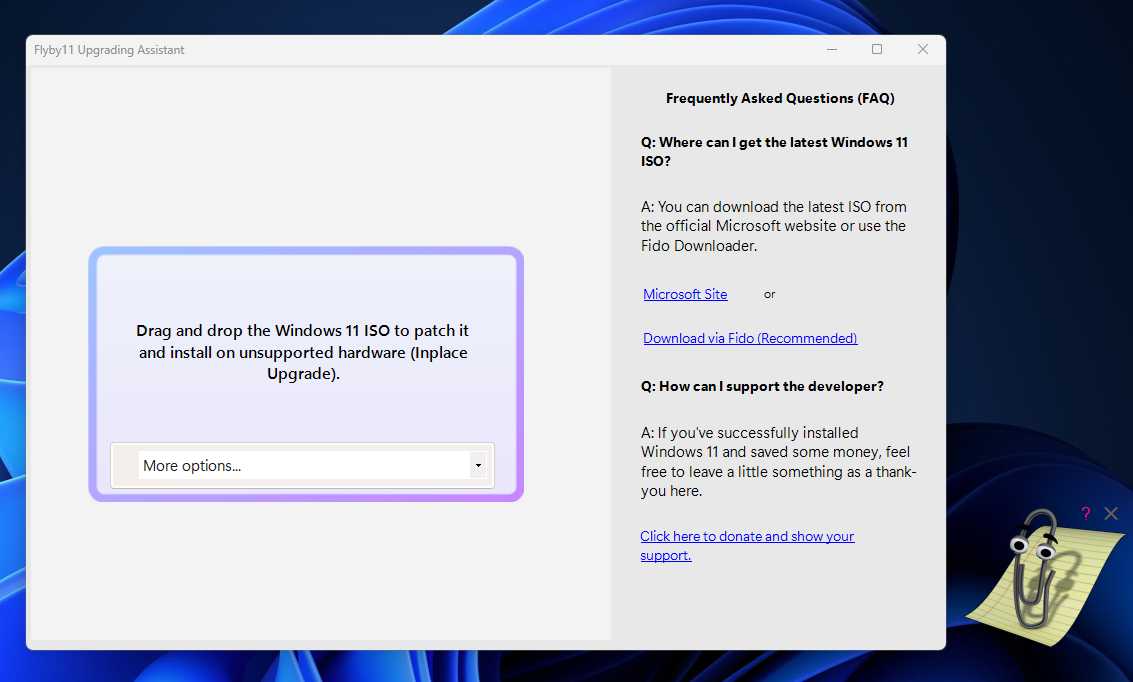Click question 'Where can I get the latest Windows 11 ISO?'
The width and height of the screenshot is (1133, 682).
click(774, 152)
